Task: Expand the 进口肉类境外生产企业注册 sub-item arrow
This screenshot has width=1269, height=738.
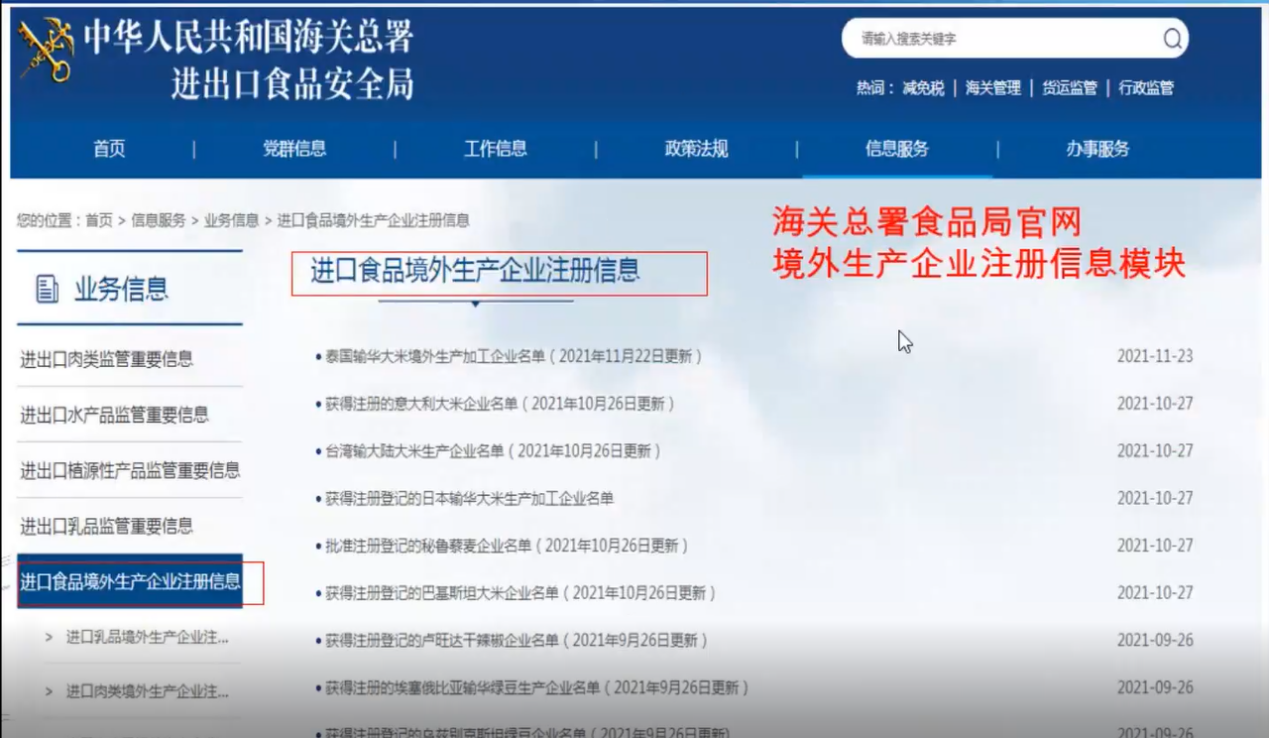Action: point(49,691)
